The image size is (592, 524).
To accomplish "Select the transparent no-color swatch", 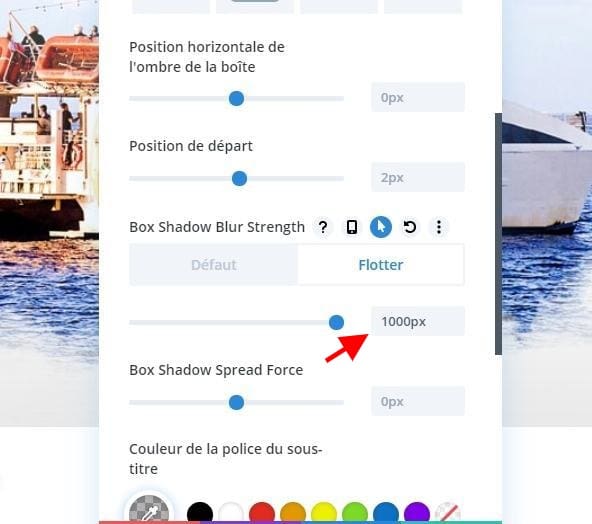I will click(x=448, y=513).
